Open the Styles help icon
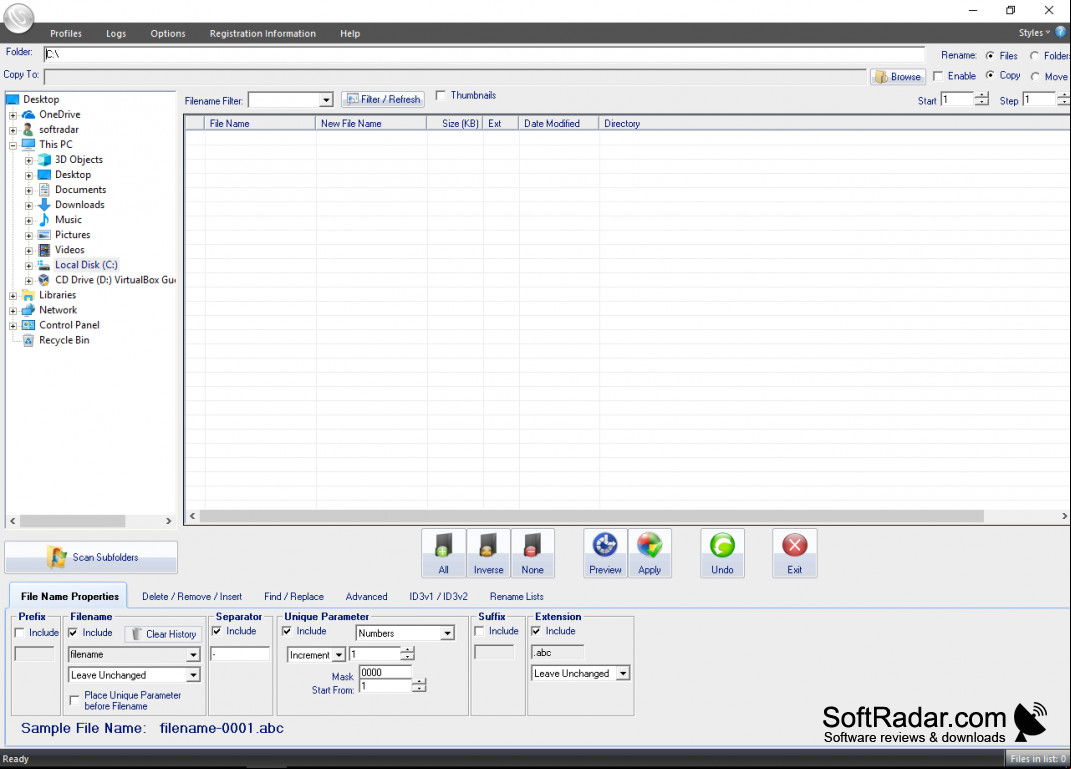 (1061, 32)
